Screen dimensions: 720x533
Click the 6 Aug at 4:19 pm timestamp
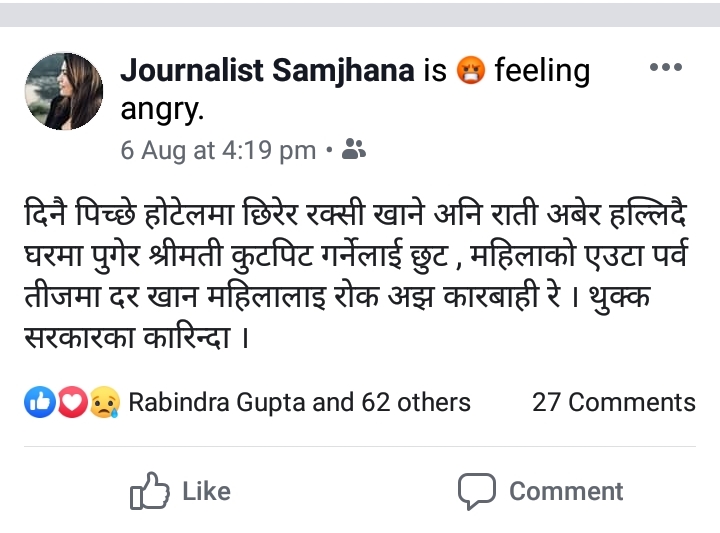pyautogui.click(x=218, y=150)
